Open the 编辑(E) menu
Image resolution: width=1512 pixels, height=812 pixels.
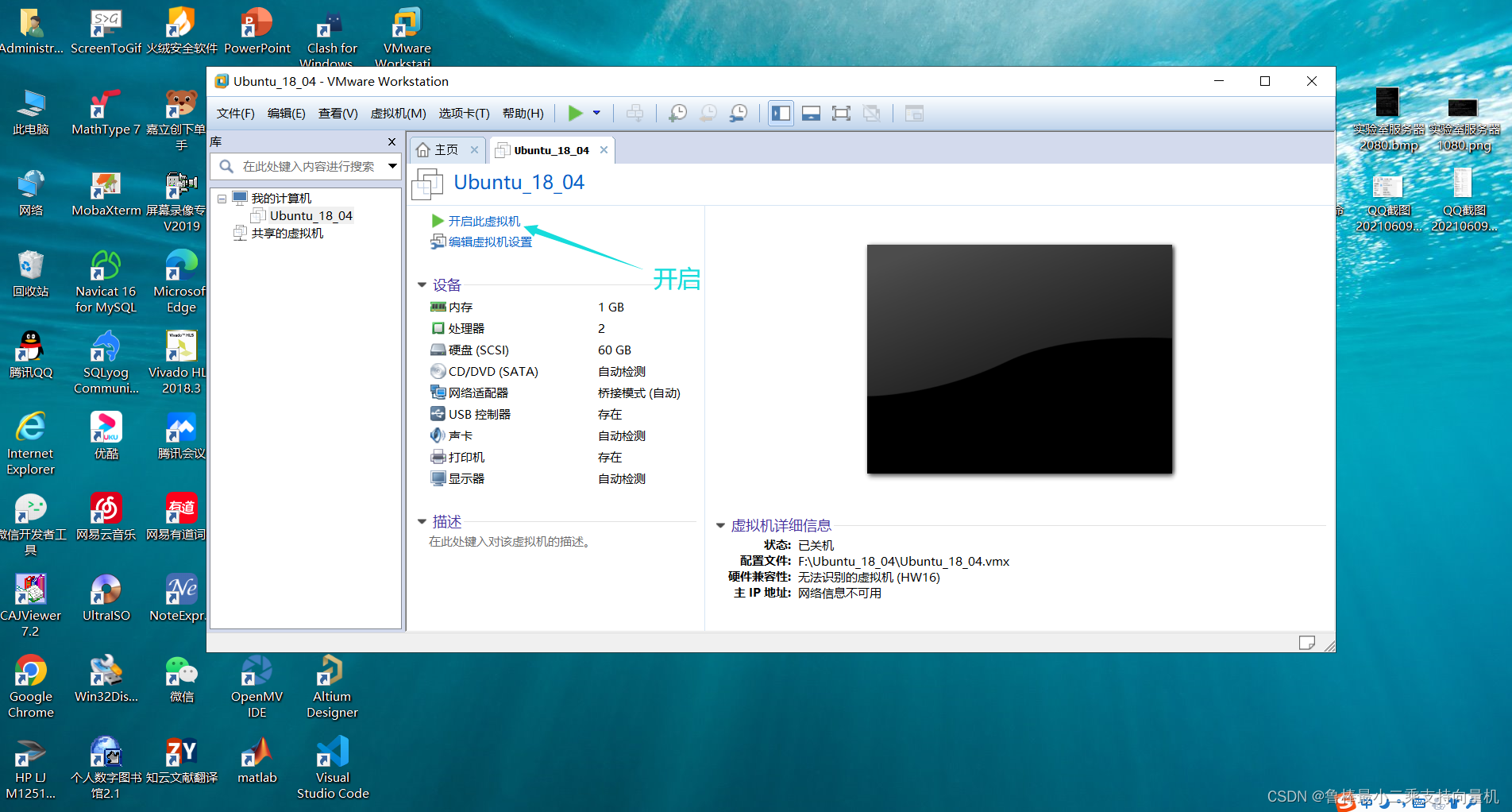[286, 114]
